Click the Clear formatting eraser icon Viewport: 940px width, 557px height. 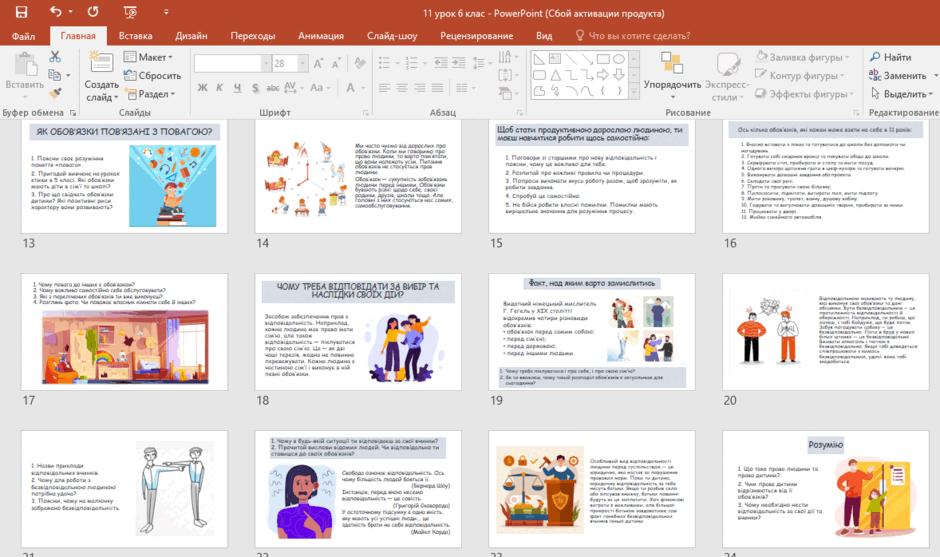pyautogui.click(x=360, y=63)
